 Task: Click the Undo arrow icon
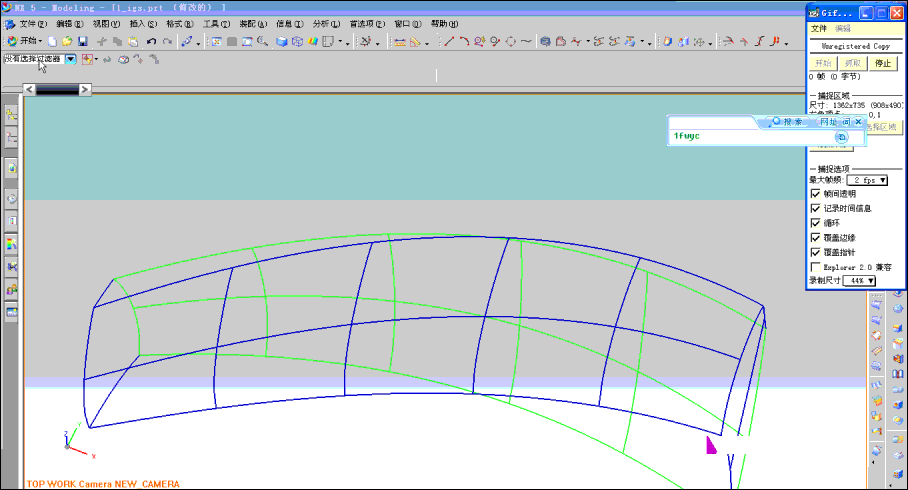coord(151,41)
